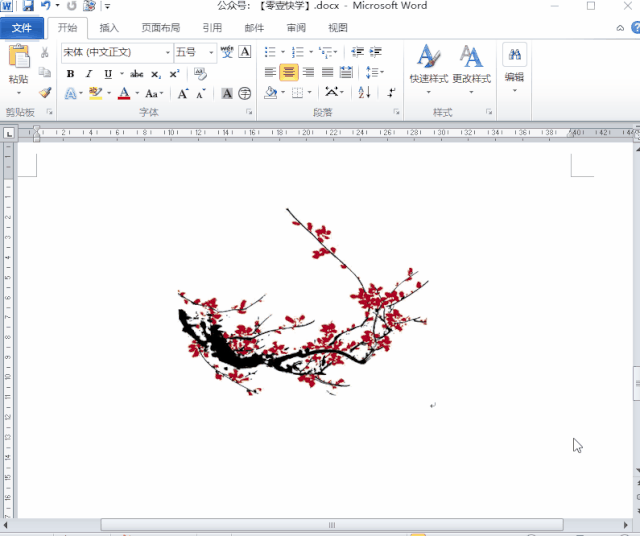
Task: Toggle Strikethrough abc formatting
Action: pos(137,74)
